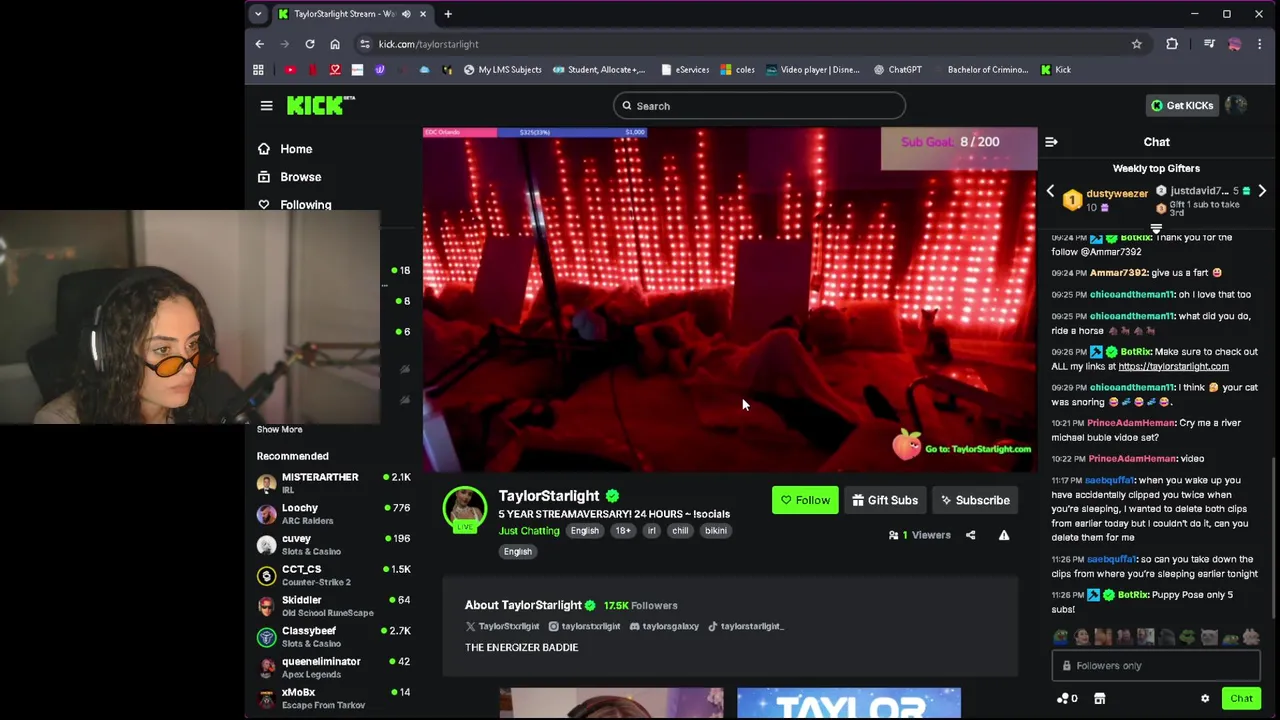Collapse the top gifters leaderboard arrow

pos(1156,229)
